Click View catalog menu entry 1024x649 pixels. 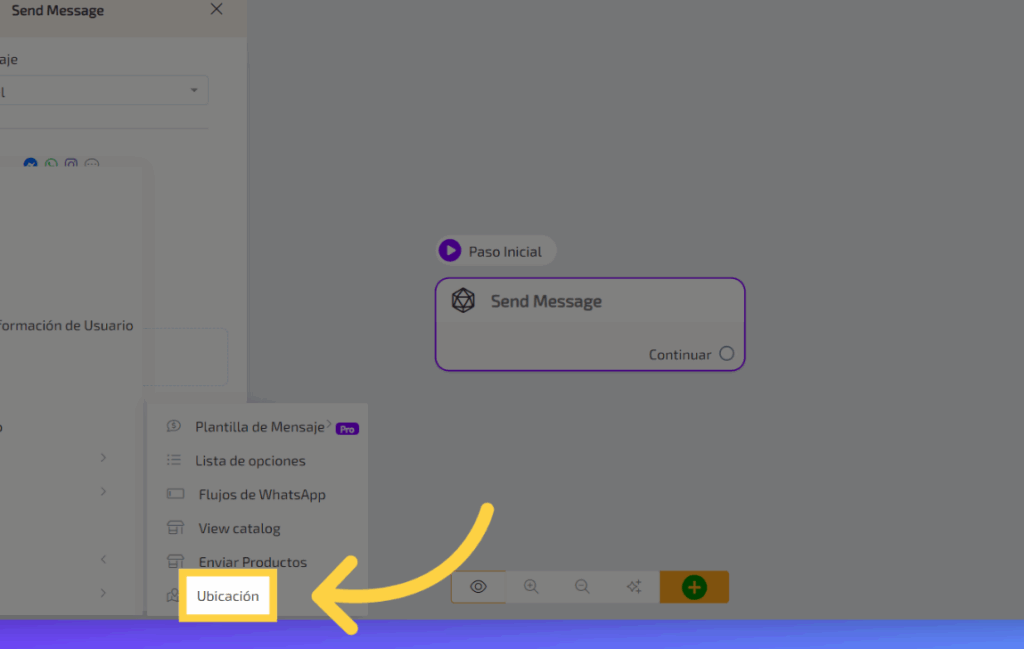click(239, 528)
